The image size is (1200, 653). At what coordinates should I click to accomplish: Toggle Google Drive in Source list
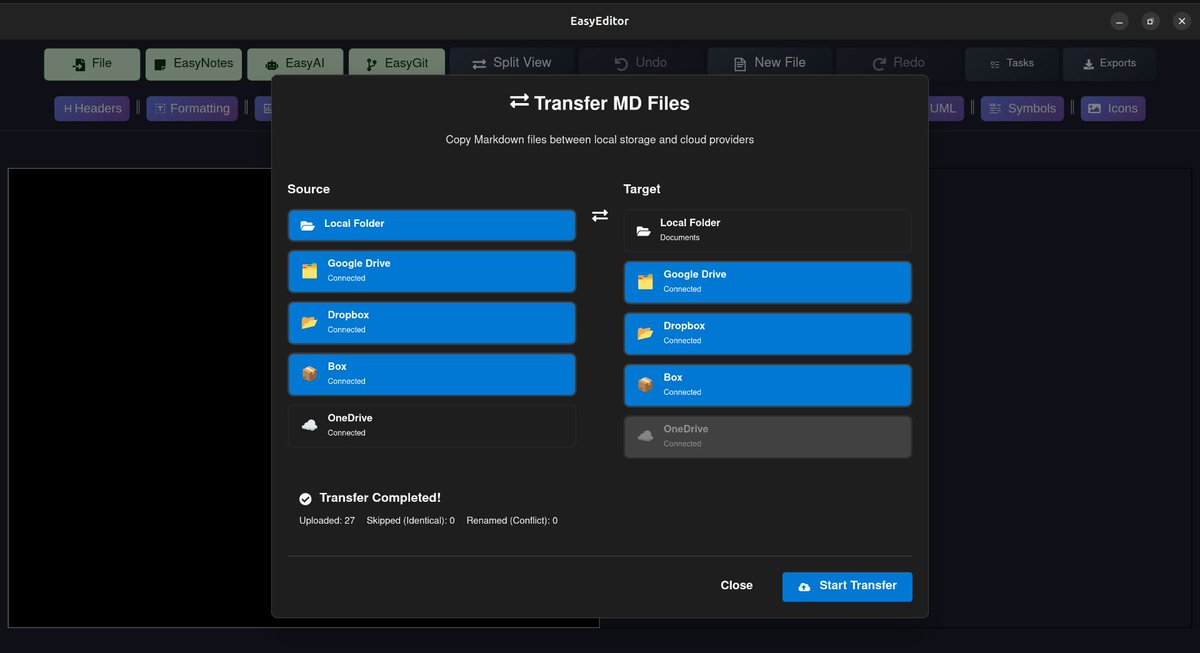pos(432,271)
